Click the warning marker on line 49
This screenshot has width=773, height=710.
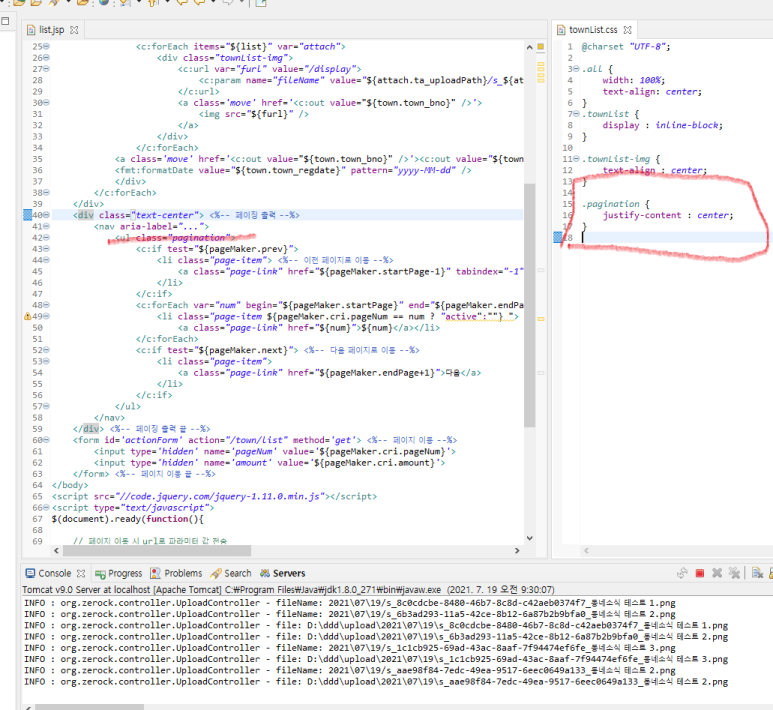point(28,317)
